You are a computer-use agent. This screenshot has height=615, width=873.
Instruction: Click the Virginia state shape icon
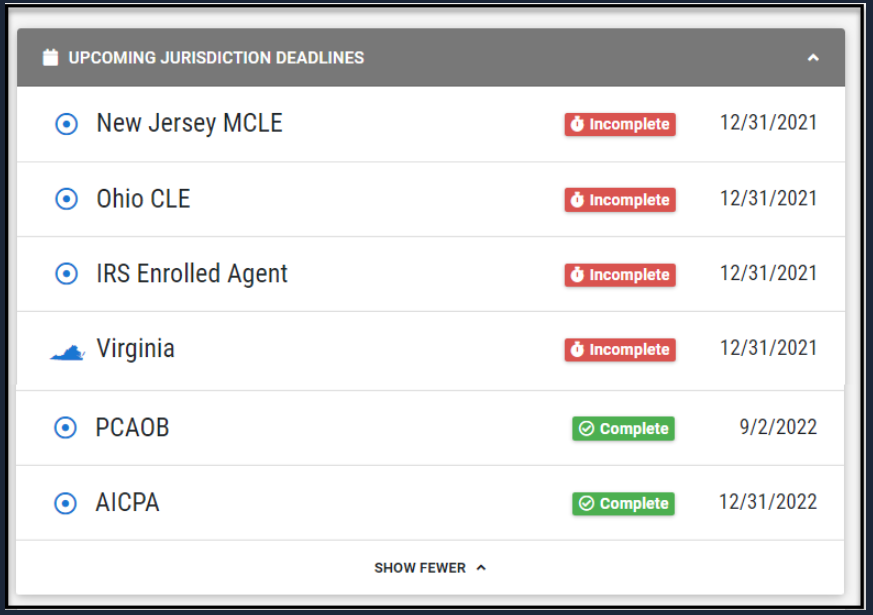67,351
